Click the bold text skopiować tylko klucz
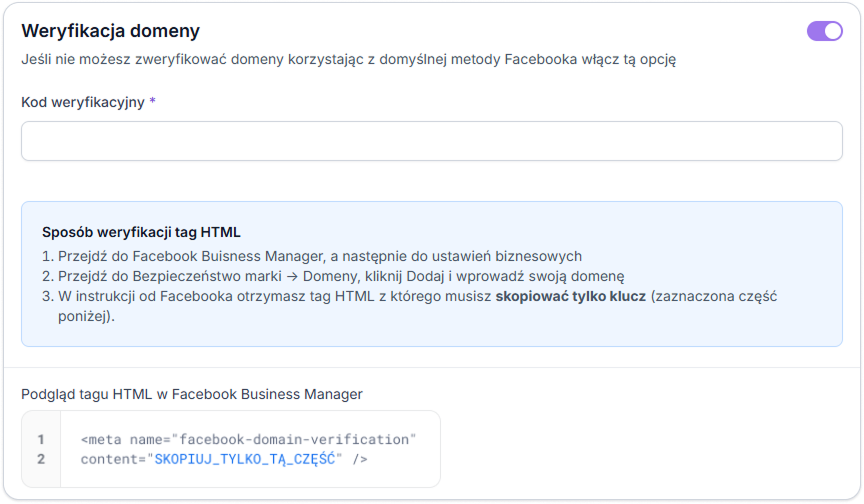 click(x=570, y=296)
